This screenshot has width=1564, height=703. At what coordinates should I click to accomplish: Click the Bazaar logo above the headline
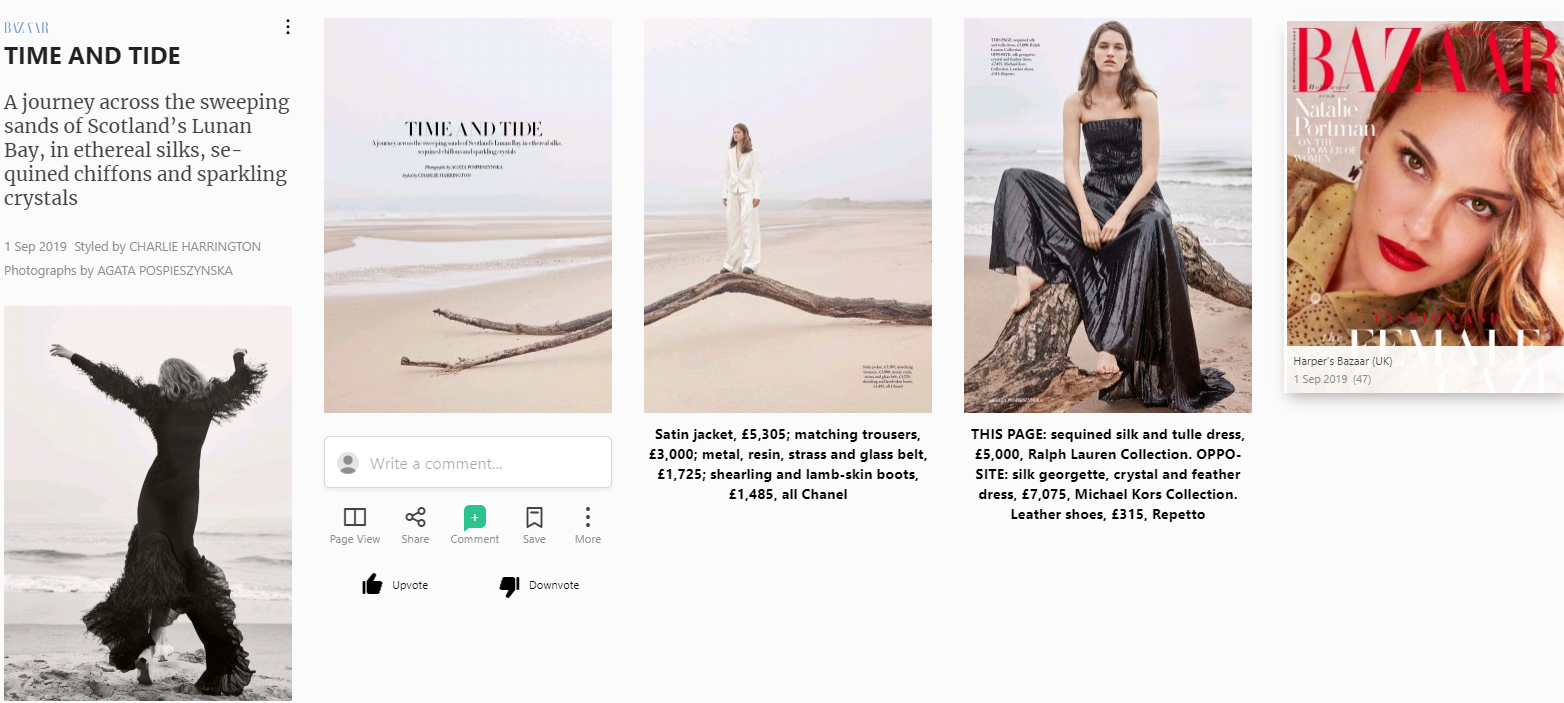(x=27, y=28)
